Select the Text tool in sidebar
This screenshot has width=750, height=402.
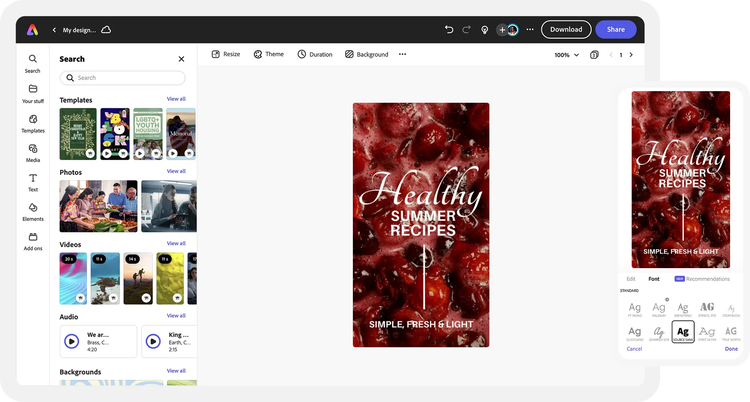point(33,182)
